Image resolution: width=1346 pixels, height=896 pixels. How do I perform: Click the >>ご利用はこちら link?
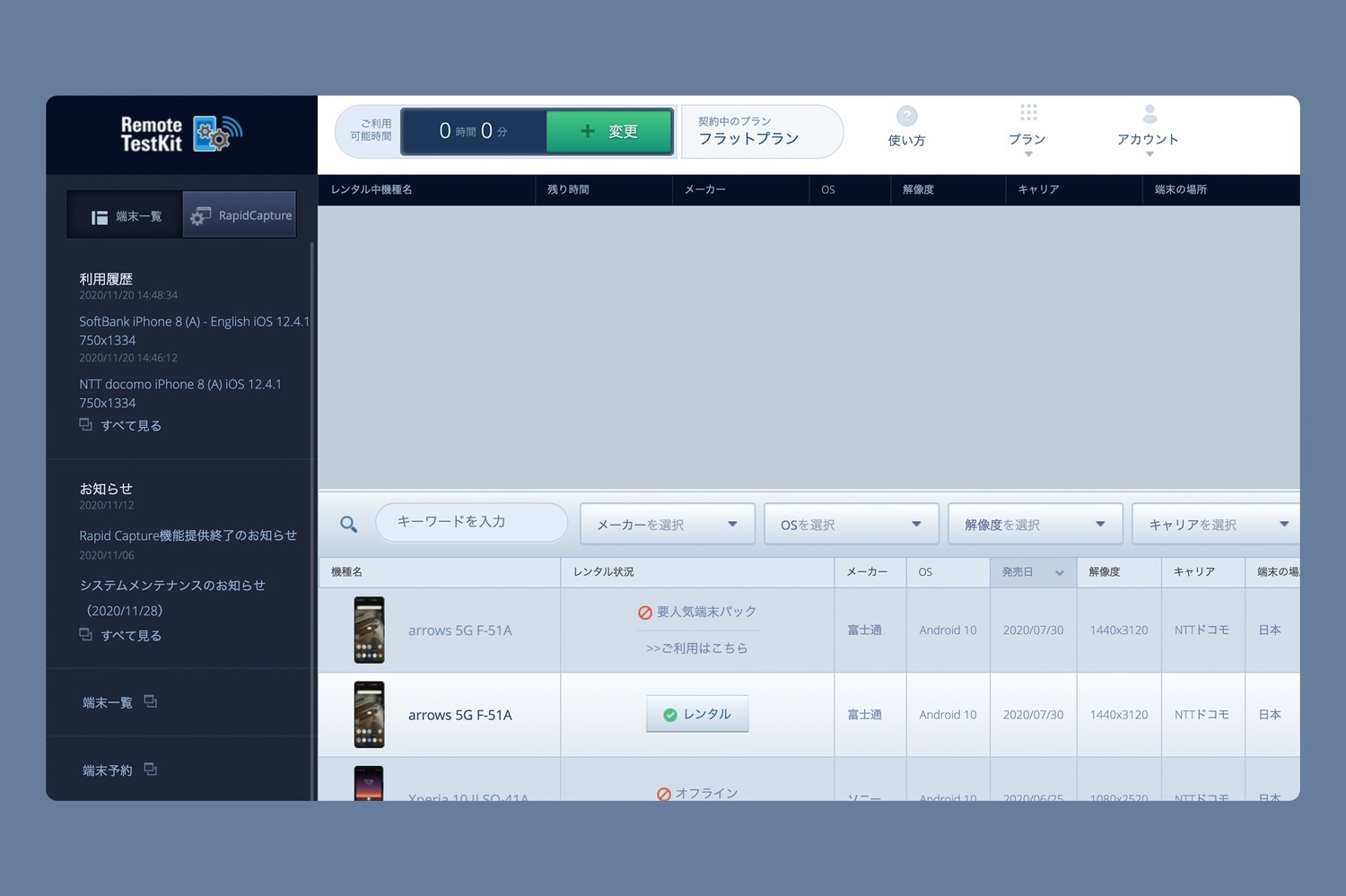click(697, 648)
